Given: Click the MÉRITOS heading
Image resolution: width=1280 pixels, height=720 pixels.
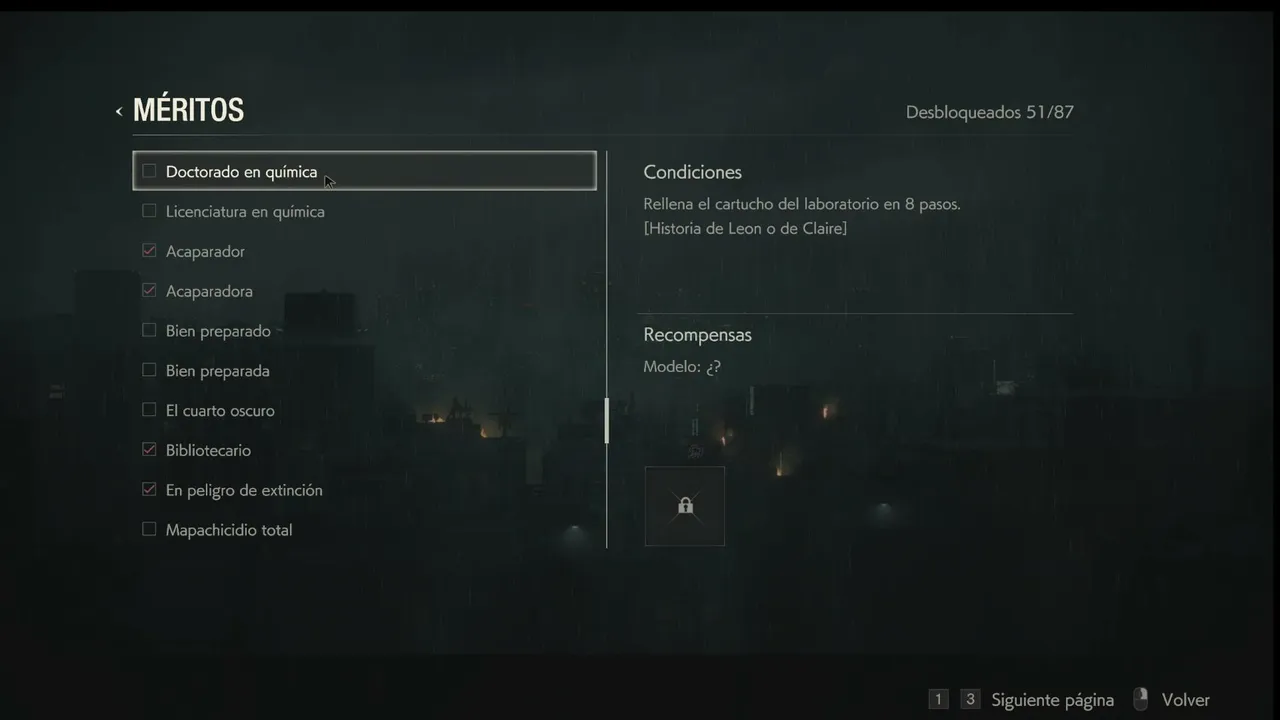Looking at the screenshot, I should coord(188,110).
